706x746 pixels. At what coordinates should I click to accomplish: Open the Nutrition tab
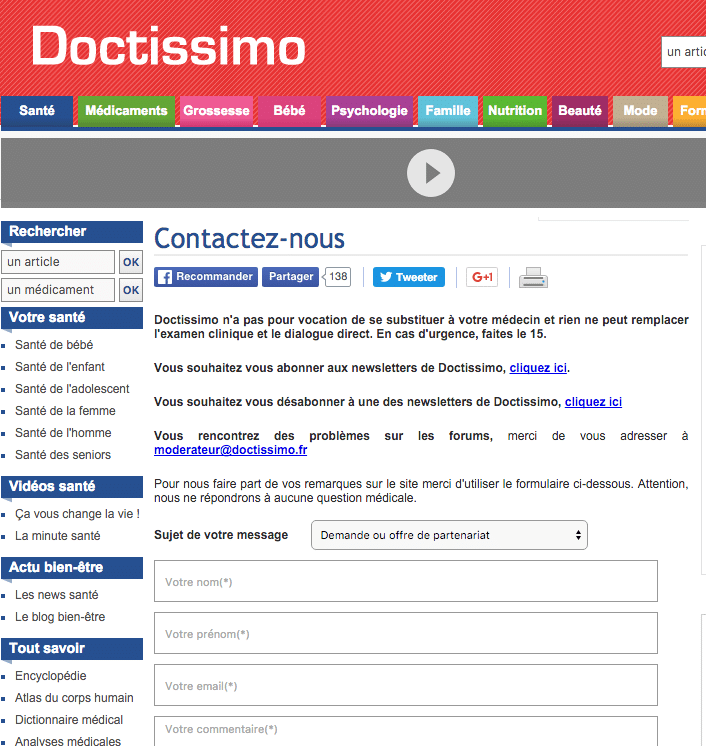pos(515,111)
